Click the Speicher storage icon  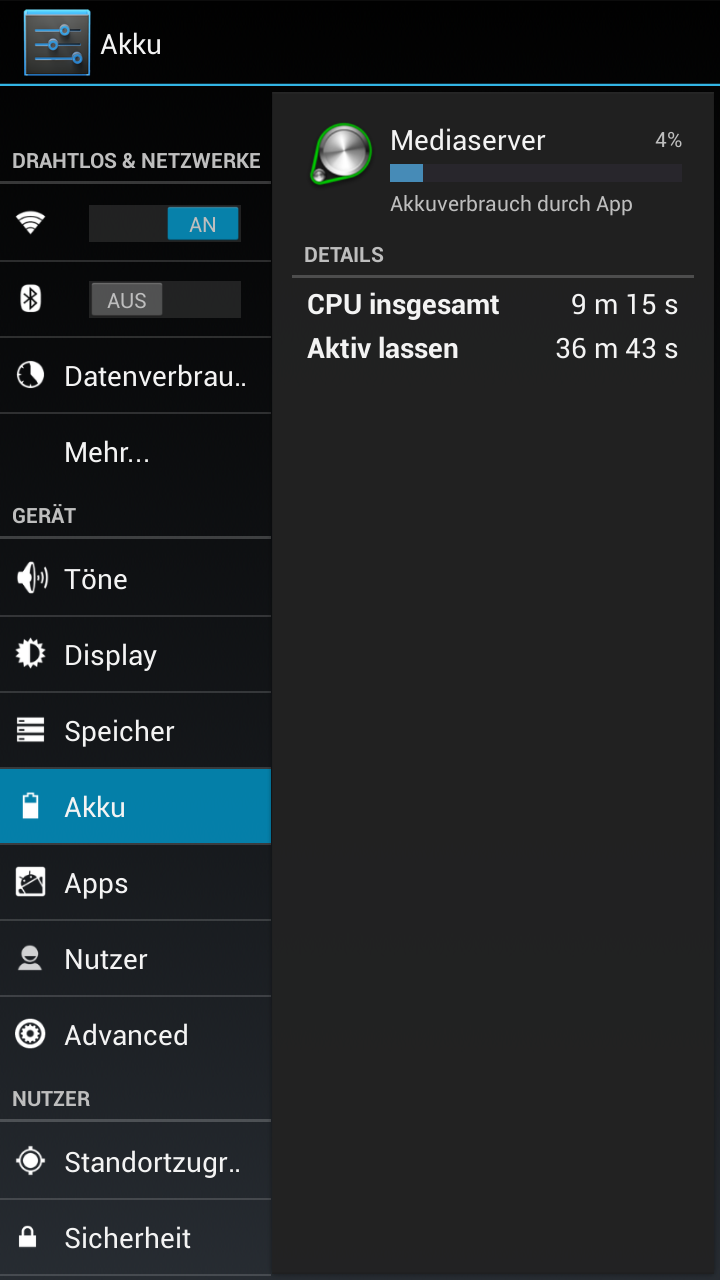[31, 730]
